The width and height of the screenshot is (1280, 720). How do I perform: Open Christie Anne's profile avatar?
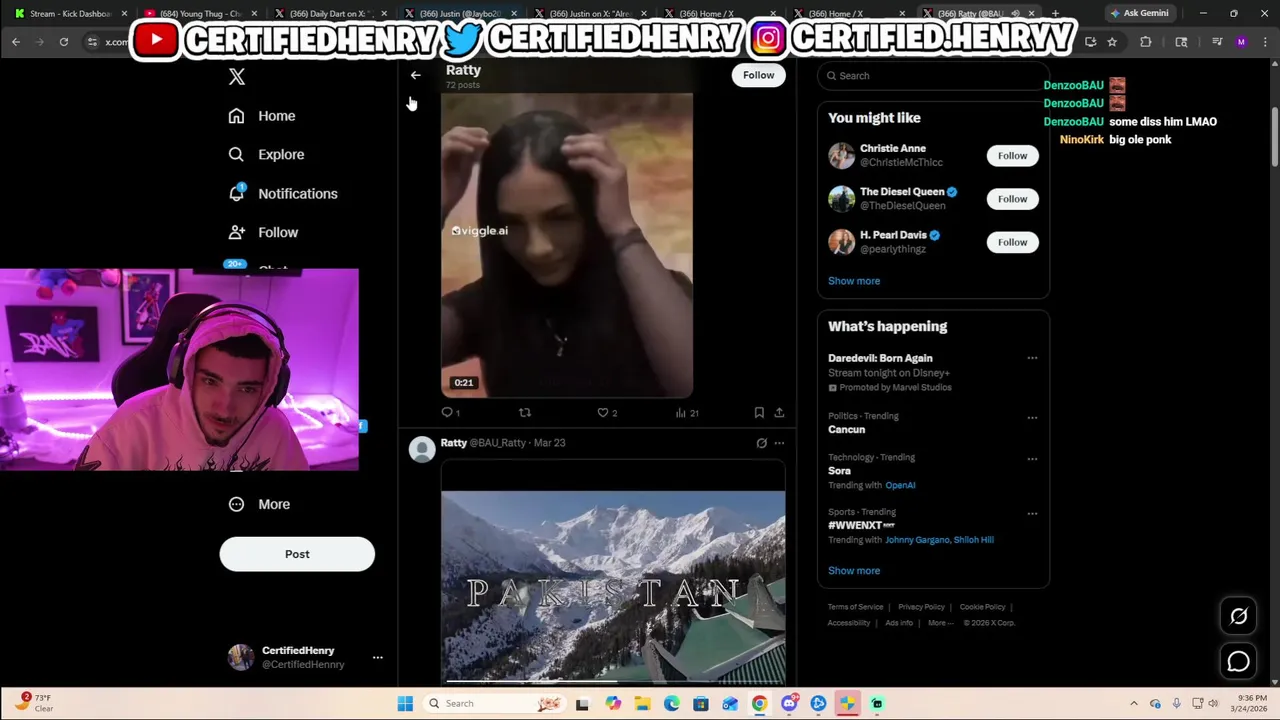841,155
